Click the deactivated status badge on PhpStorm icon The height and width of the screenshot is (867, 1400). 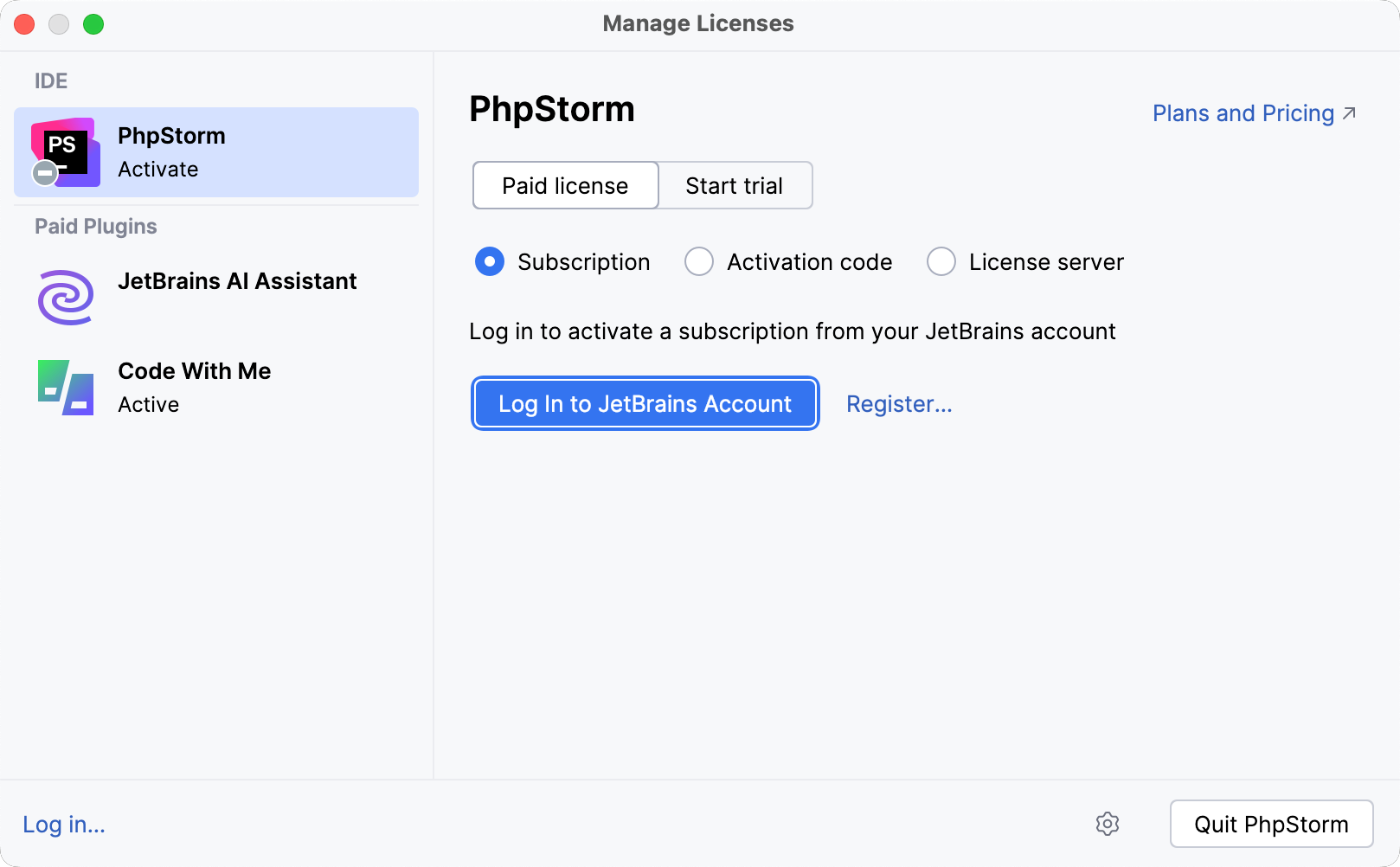click(43, 172)
